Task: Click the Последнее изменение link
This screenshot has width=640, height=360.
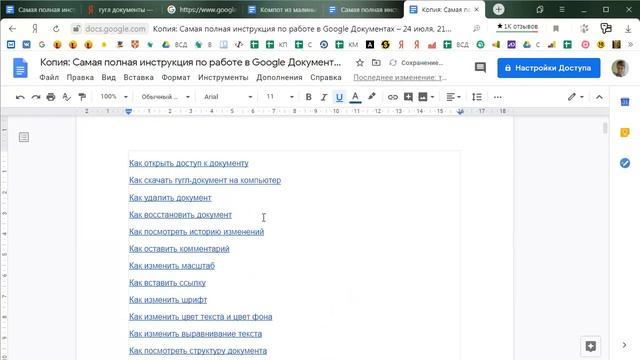Action: [400, 77]
